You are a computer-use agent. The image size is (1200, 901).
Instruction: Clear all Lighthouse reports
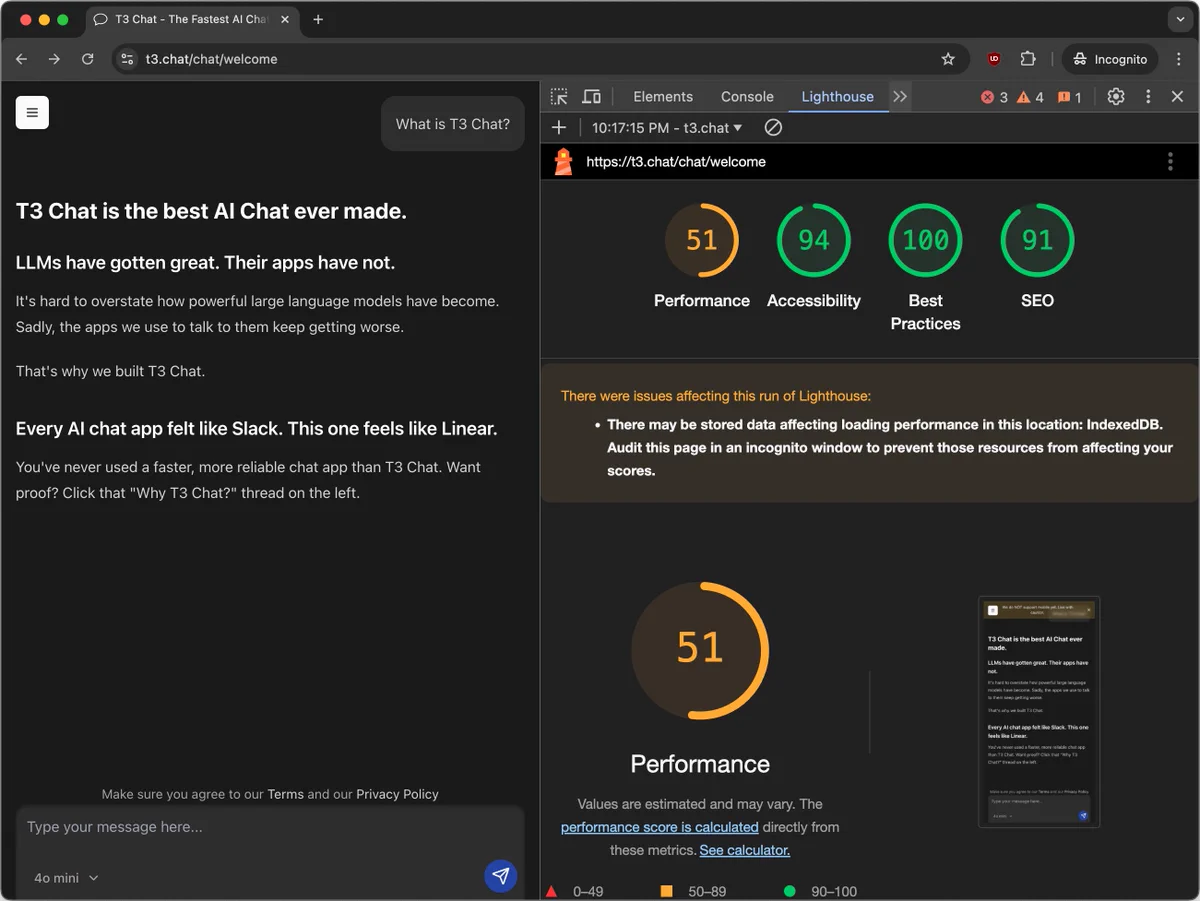point(773,127)
